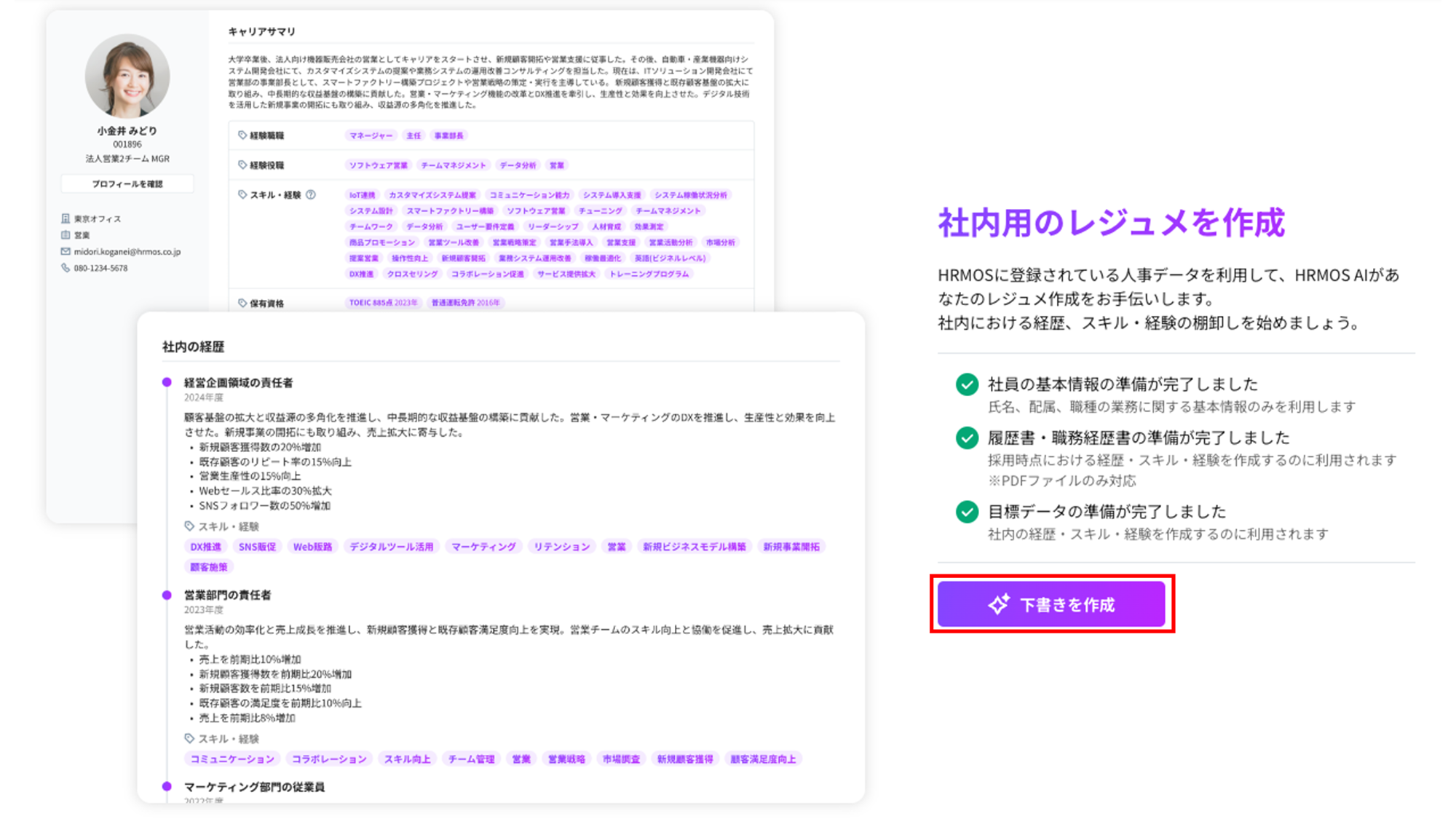The width and height of the screenshot is (1456, 819).
Task: Select the マネージャー tag in 経験職種
Action: pos(371,135)
